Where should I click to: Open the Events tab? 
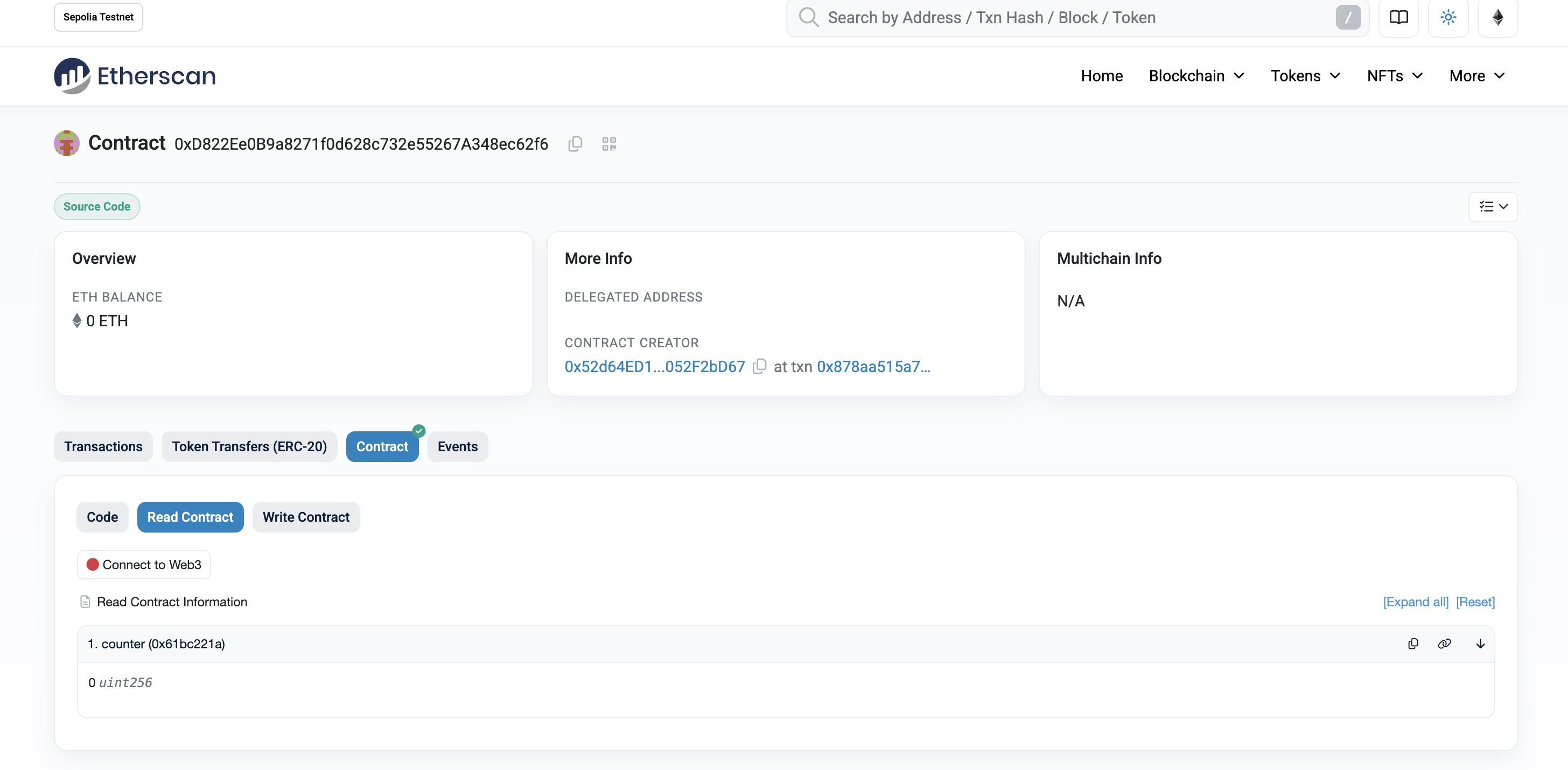(x=457, y=446)
